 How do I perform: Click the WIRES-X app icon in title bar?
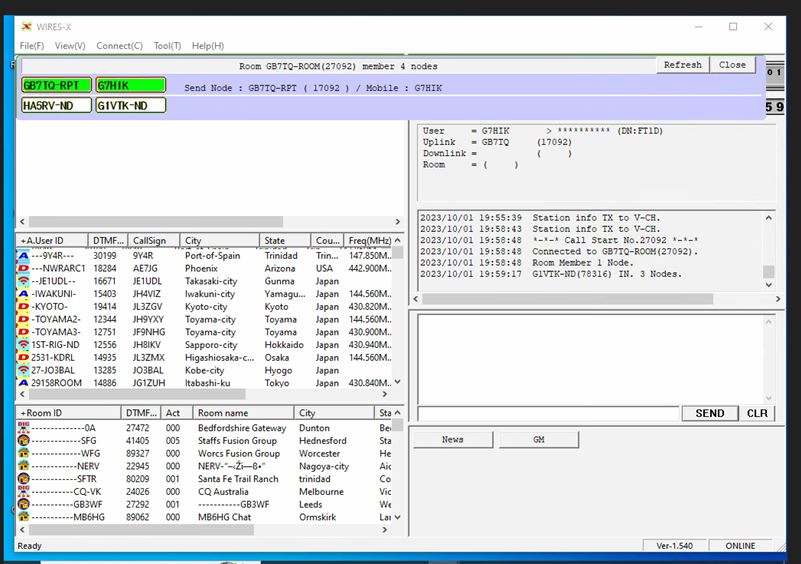click(27, 27)
